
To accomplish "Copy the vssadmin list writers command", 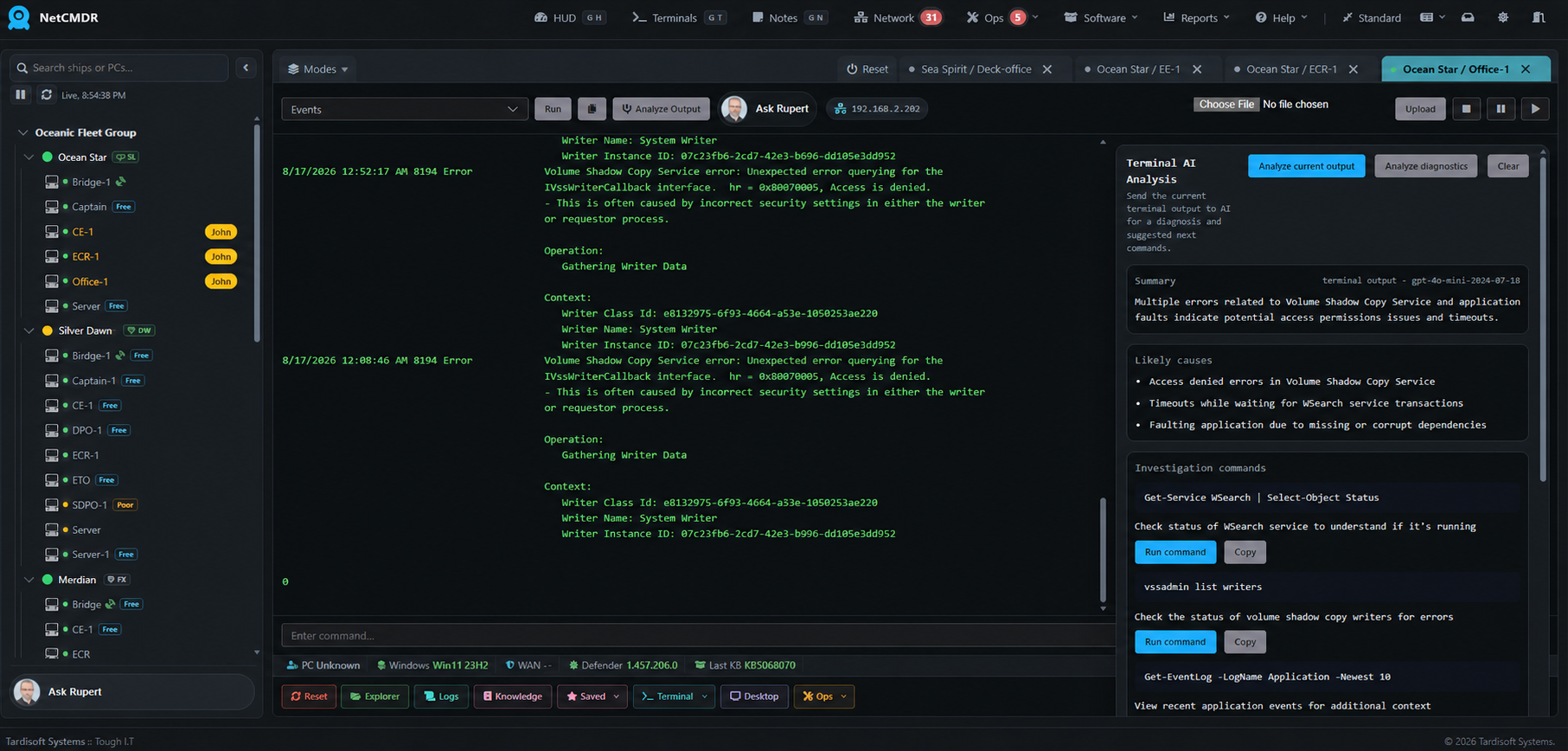I will pyautogui.click(x=1245, y=642).
